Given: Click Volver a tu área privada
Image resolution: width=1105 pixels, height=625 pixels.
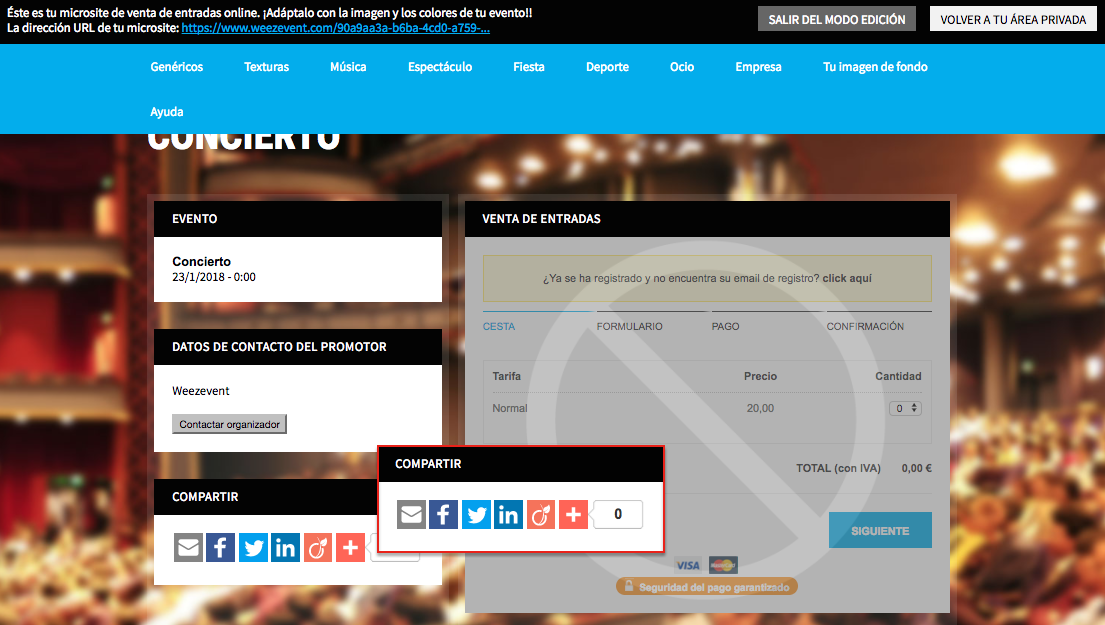Looking at the screenshot, I should (1013, 19).
